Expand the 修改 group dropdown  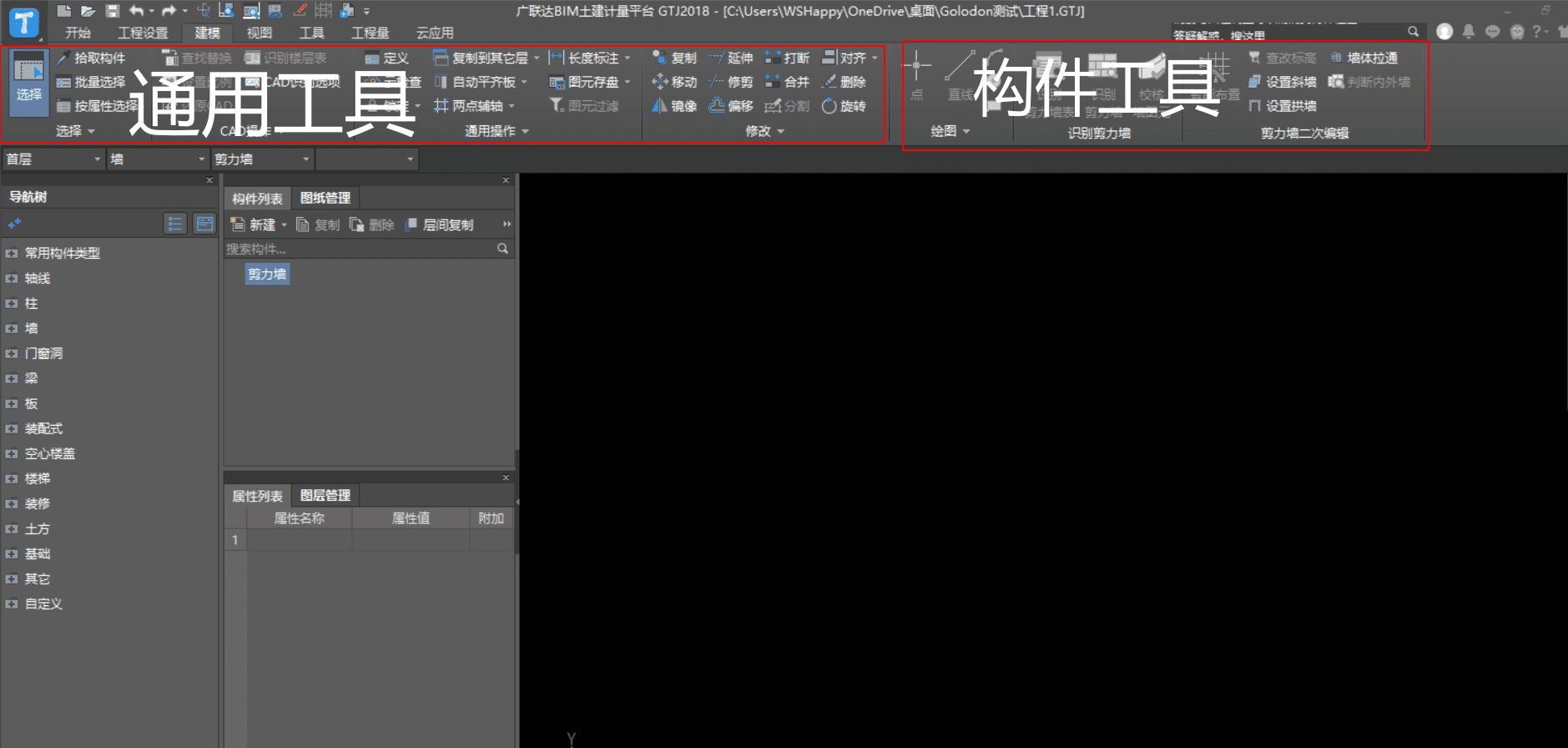point(781,131)
